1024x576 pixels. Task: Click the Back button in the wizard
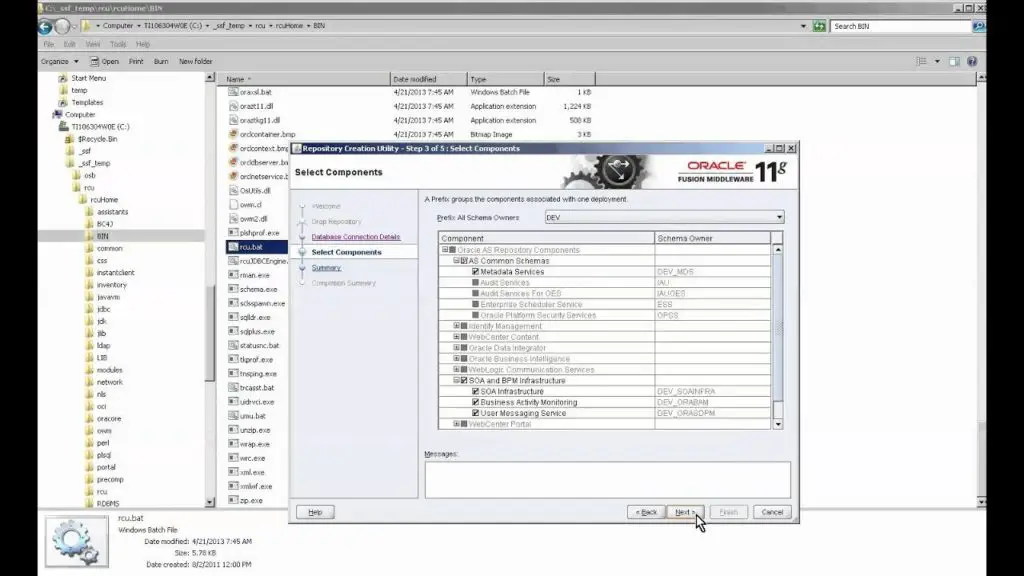click(647, 512)
